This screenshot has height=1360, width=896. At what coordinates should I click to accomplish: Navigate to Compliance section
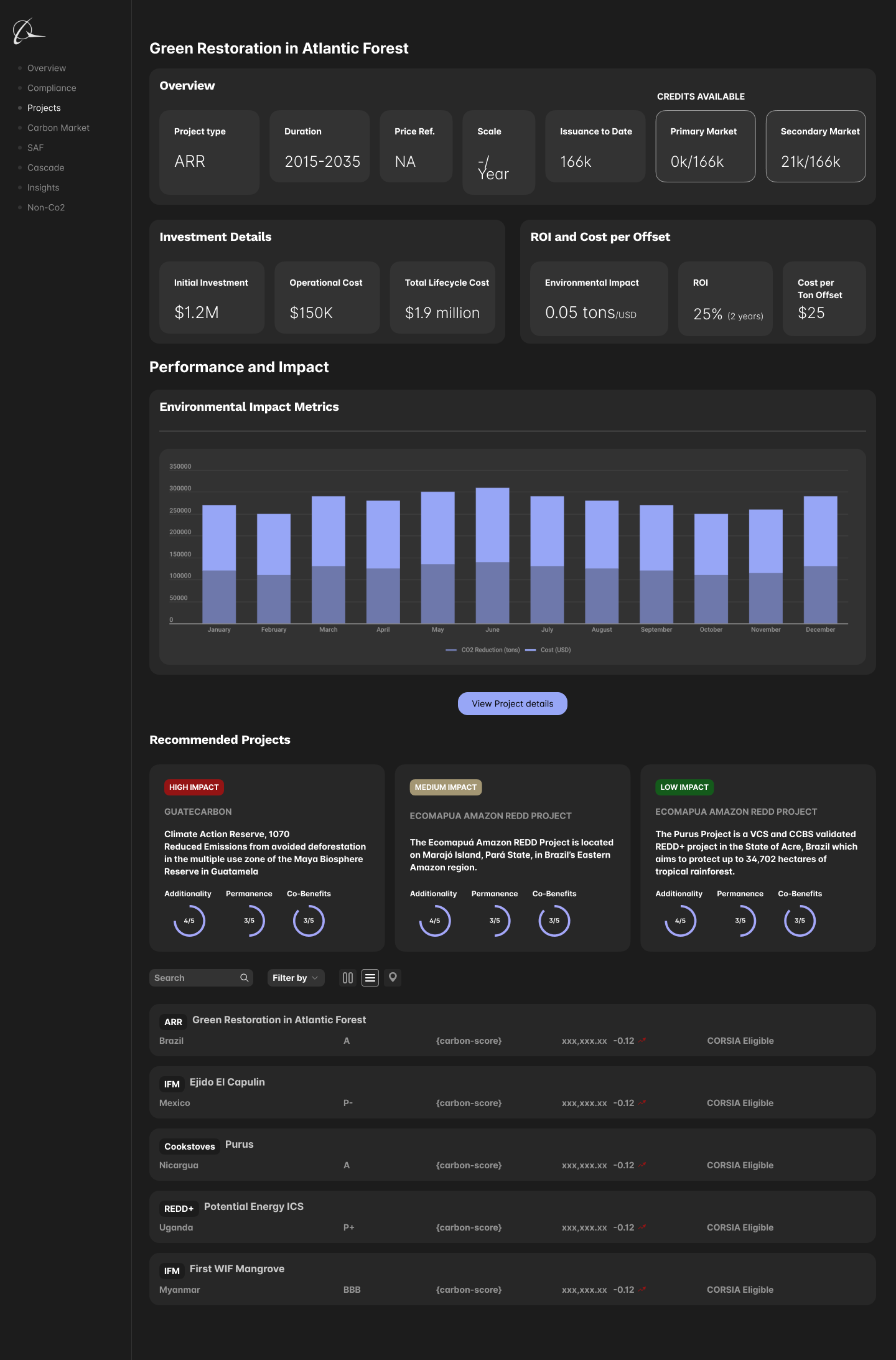[52, 88]
